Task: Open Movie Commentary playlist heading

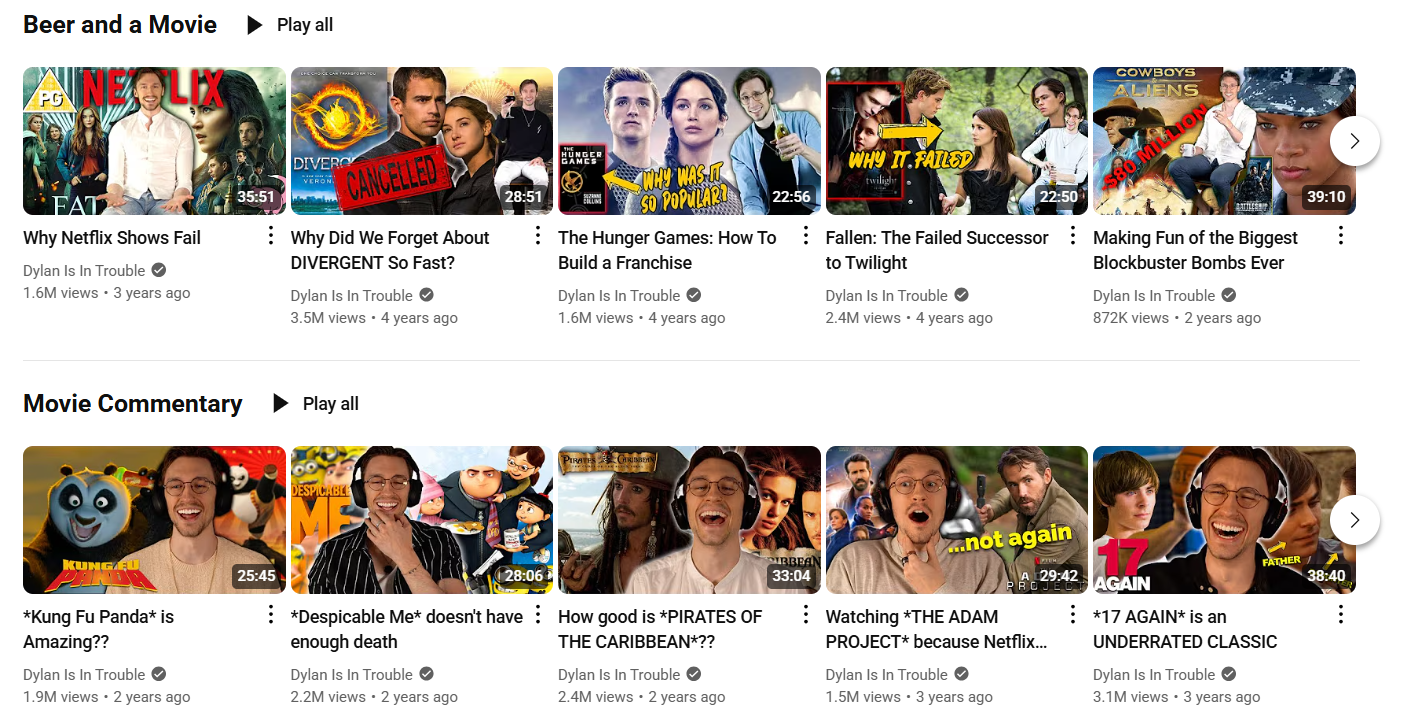Action: point(133,404)
